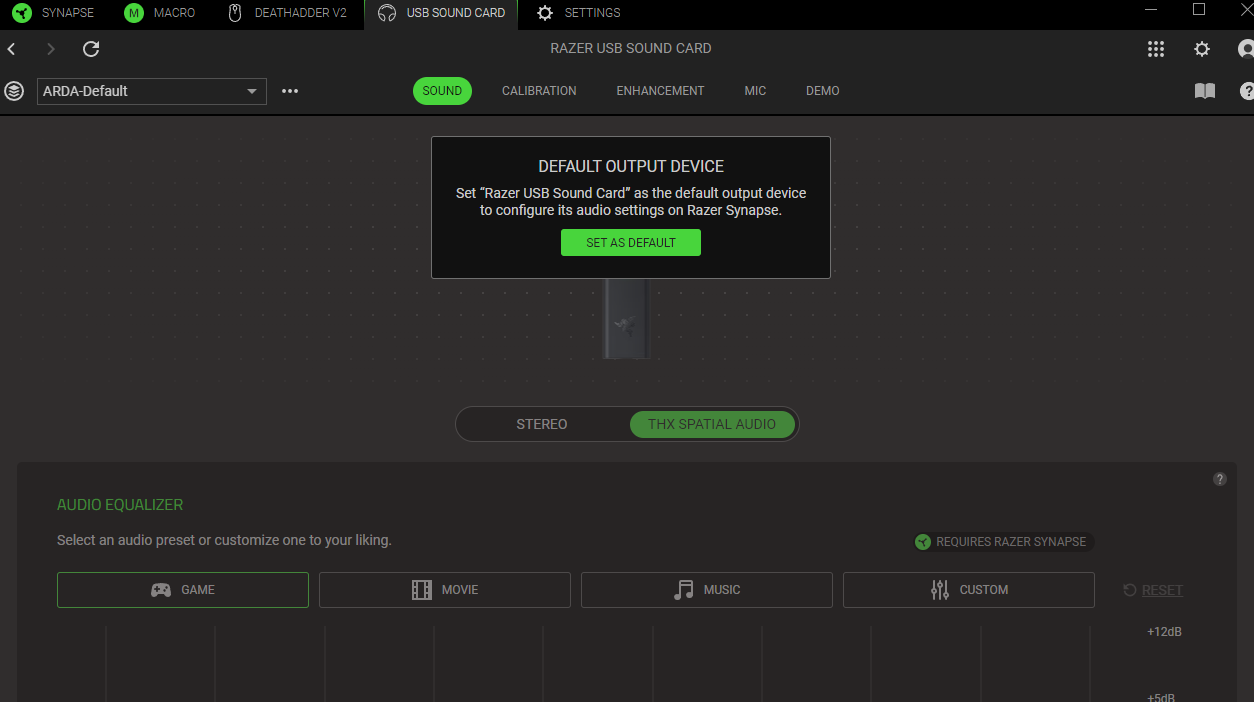Click the RAZER USB SOUND CARD title text

point(631,48)
